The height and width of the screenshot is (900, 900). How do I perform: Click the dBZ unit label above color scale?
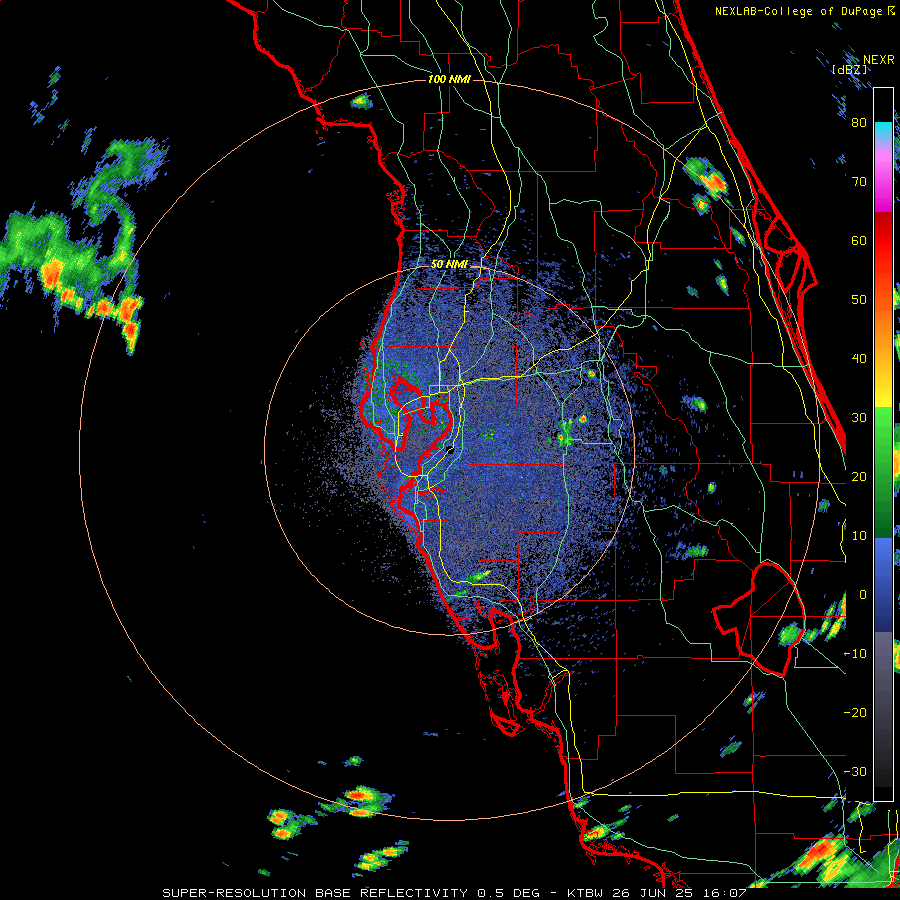(849, 70)
